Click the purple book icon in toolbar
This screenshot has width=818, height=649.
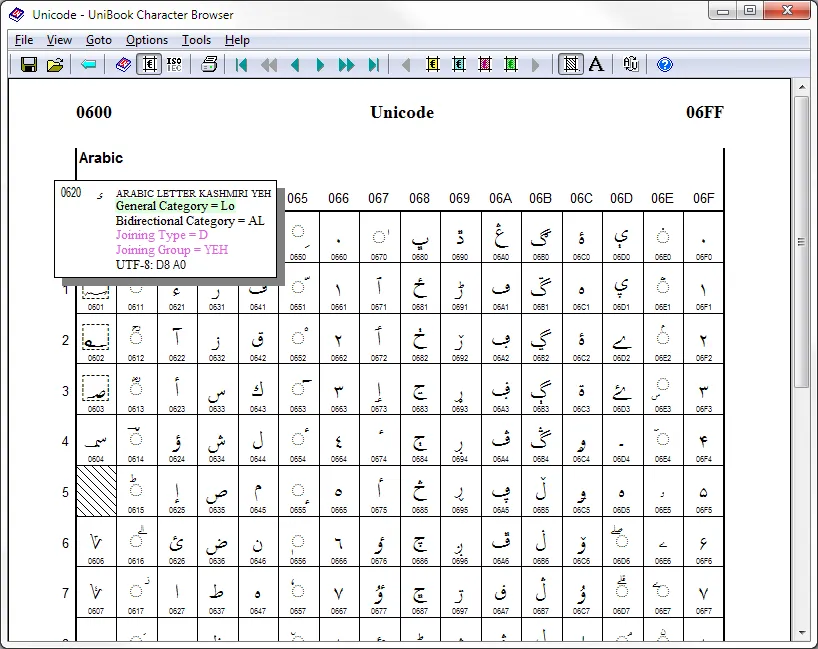[123, 65]
